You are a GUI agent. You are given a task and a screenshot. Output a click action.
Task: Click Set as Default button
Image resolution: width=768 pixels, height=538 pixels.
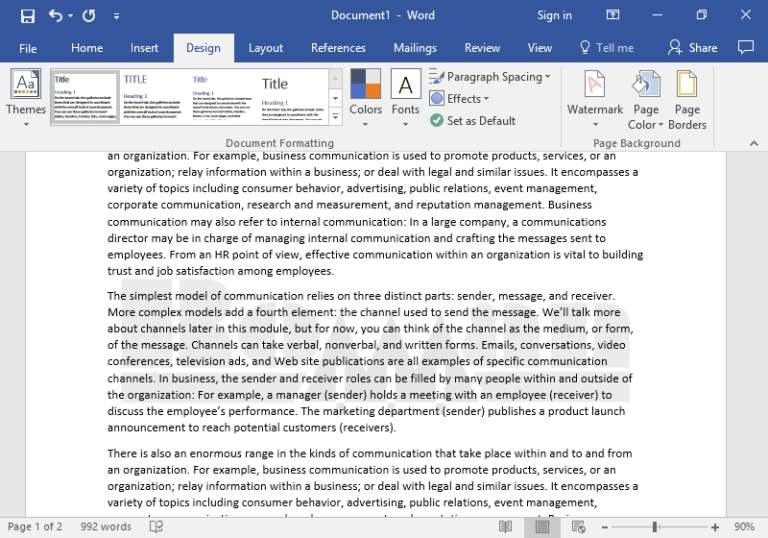tap(473, 121)
